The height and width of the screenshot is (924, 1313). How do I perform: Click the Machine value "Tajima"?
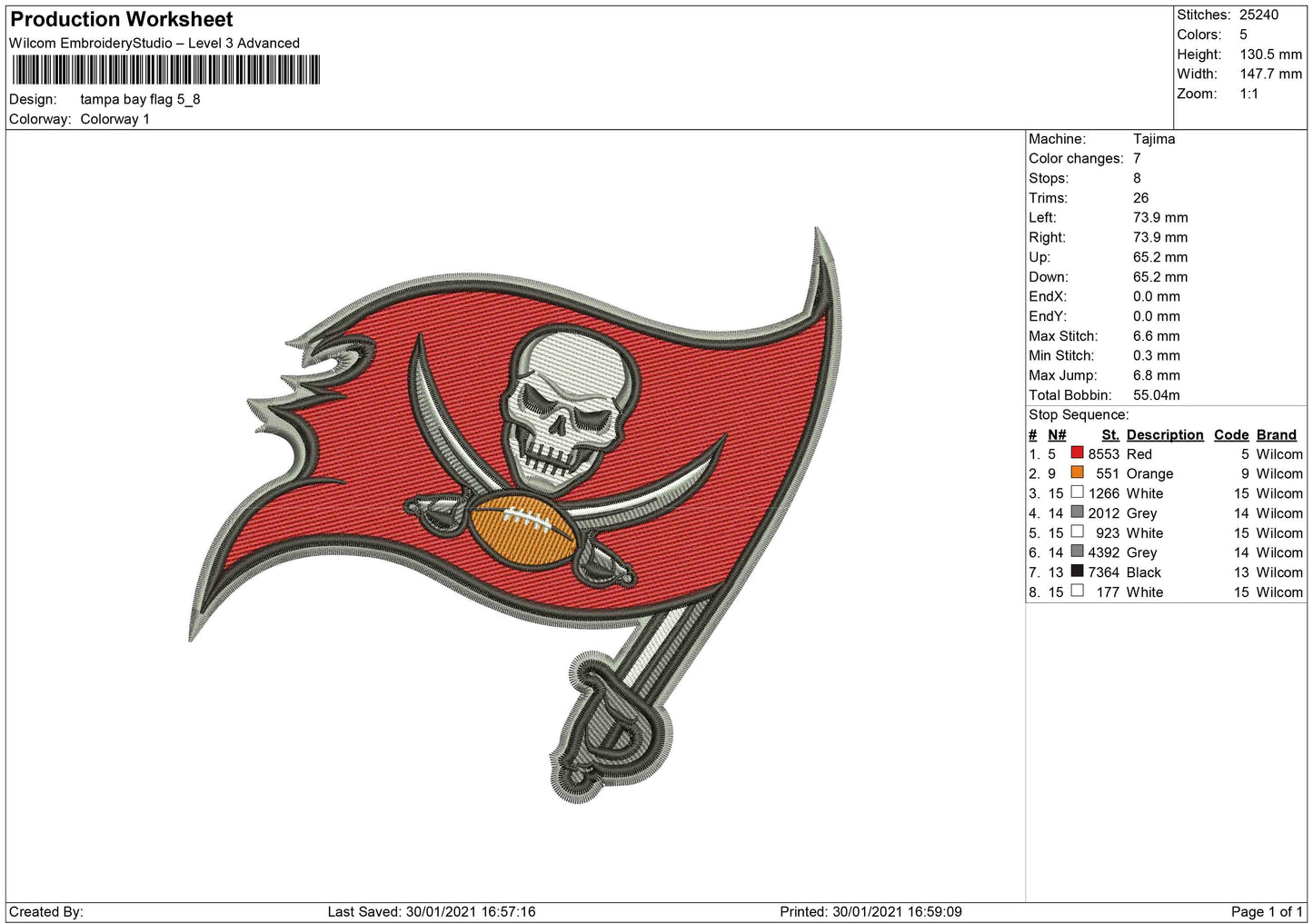1154,139
